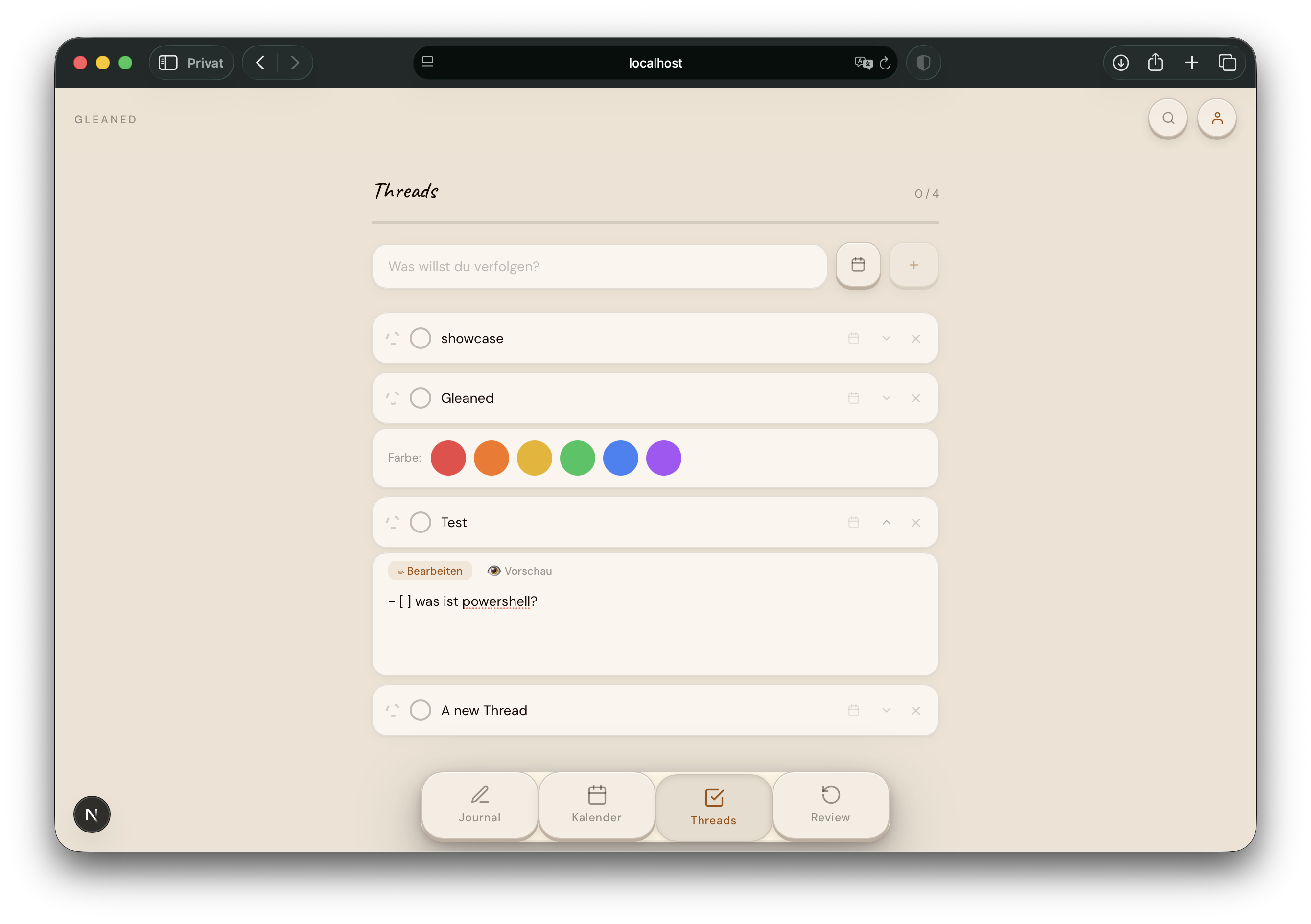
Task: Delete the Test thread
Action: click(x=916, y=522)
